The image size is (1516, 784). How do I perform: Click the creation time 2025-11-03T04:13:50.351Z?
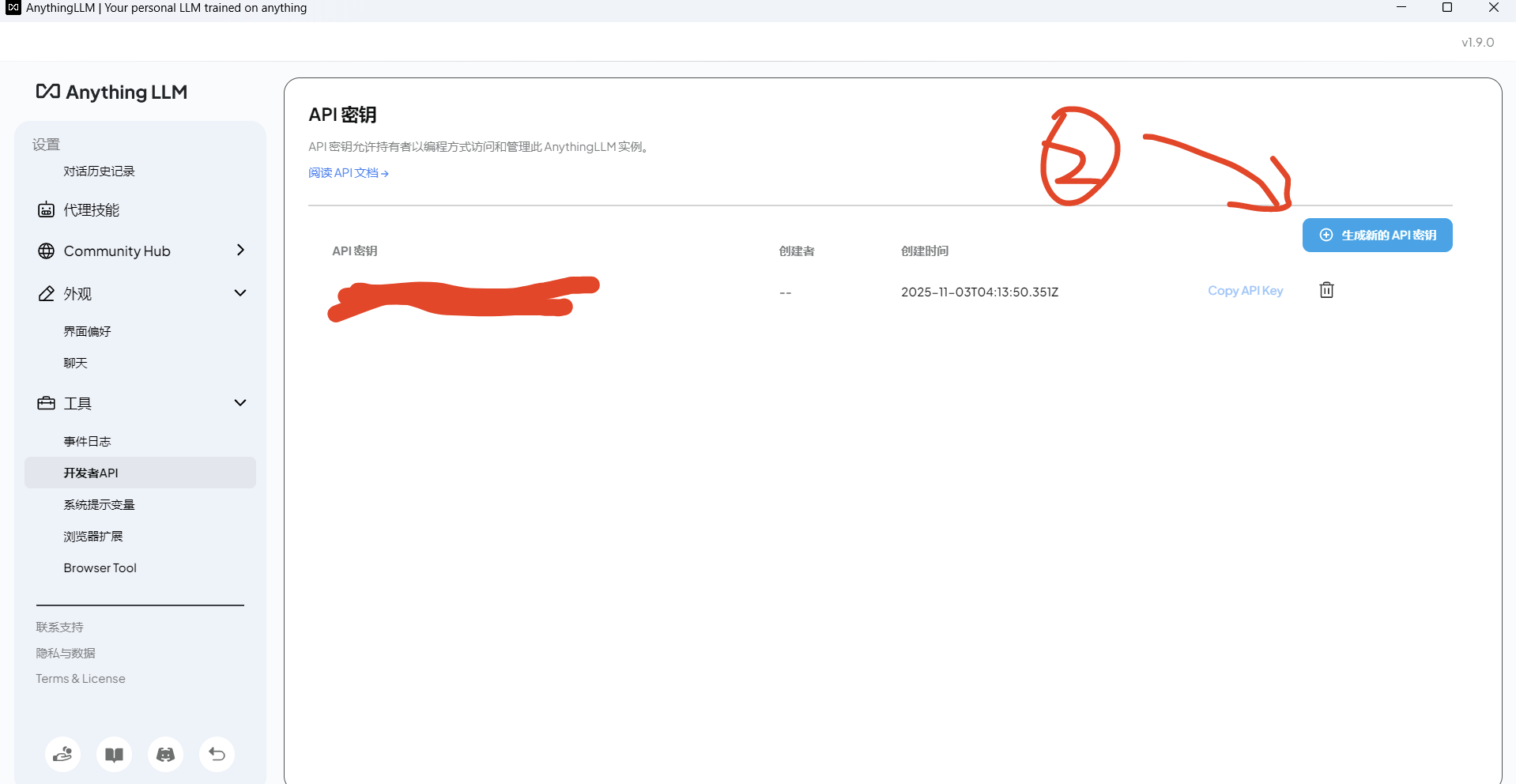(980, 292)
